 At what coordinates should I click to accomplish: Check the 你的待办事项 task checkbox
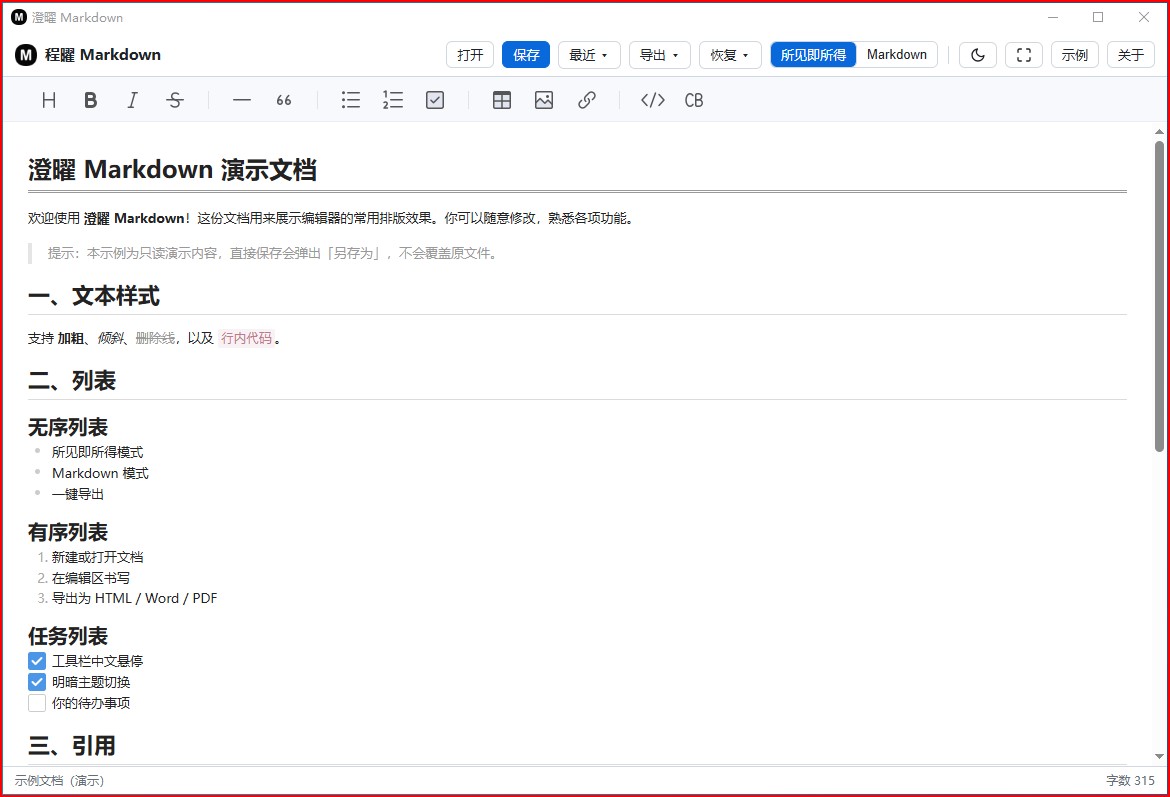pos(37,703)
